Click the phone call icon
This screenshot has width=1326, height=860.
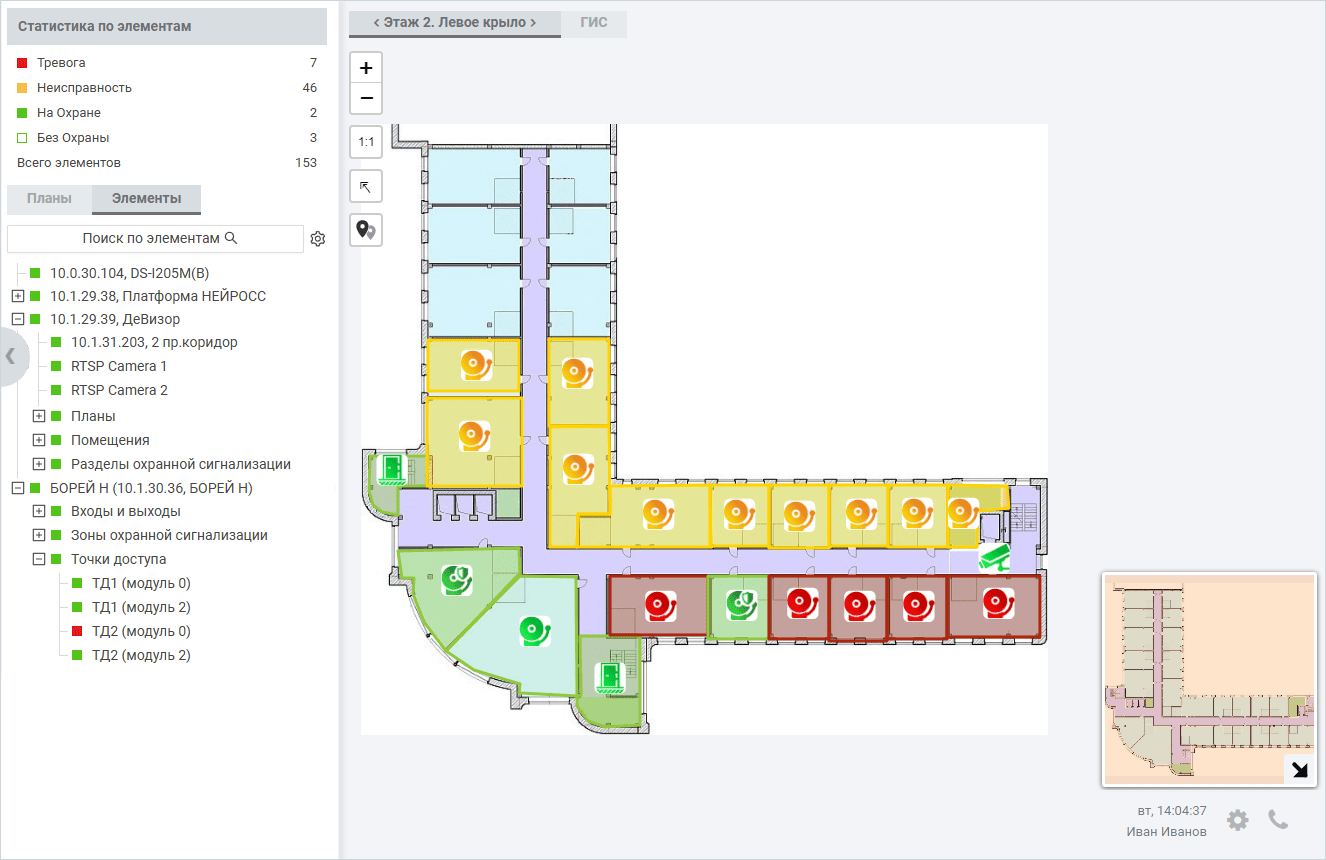[1278, 820]
